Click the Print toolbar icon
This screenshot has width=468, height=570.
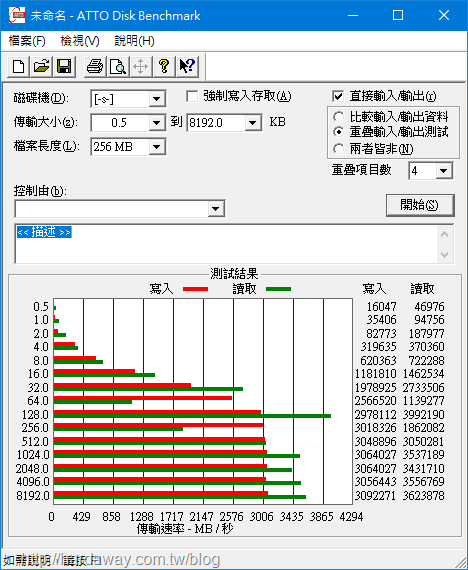tap(95, 67)
